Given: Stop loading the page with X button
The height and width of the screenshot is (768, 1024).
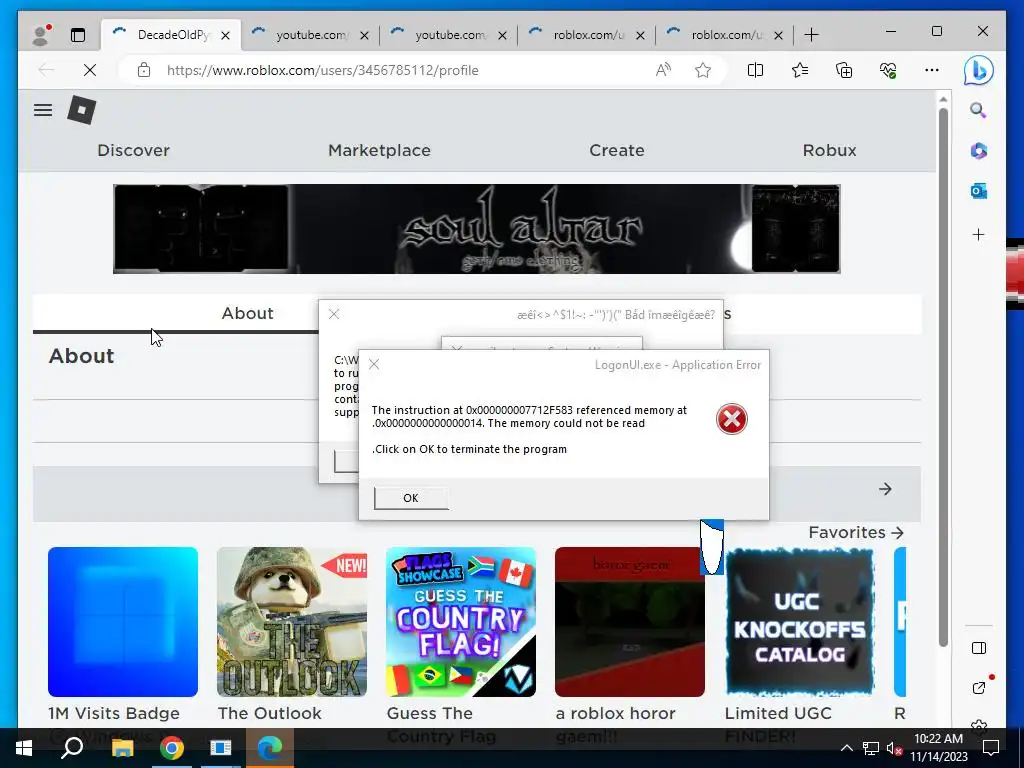Looking at the screenshot, I should coord(90,70).
